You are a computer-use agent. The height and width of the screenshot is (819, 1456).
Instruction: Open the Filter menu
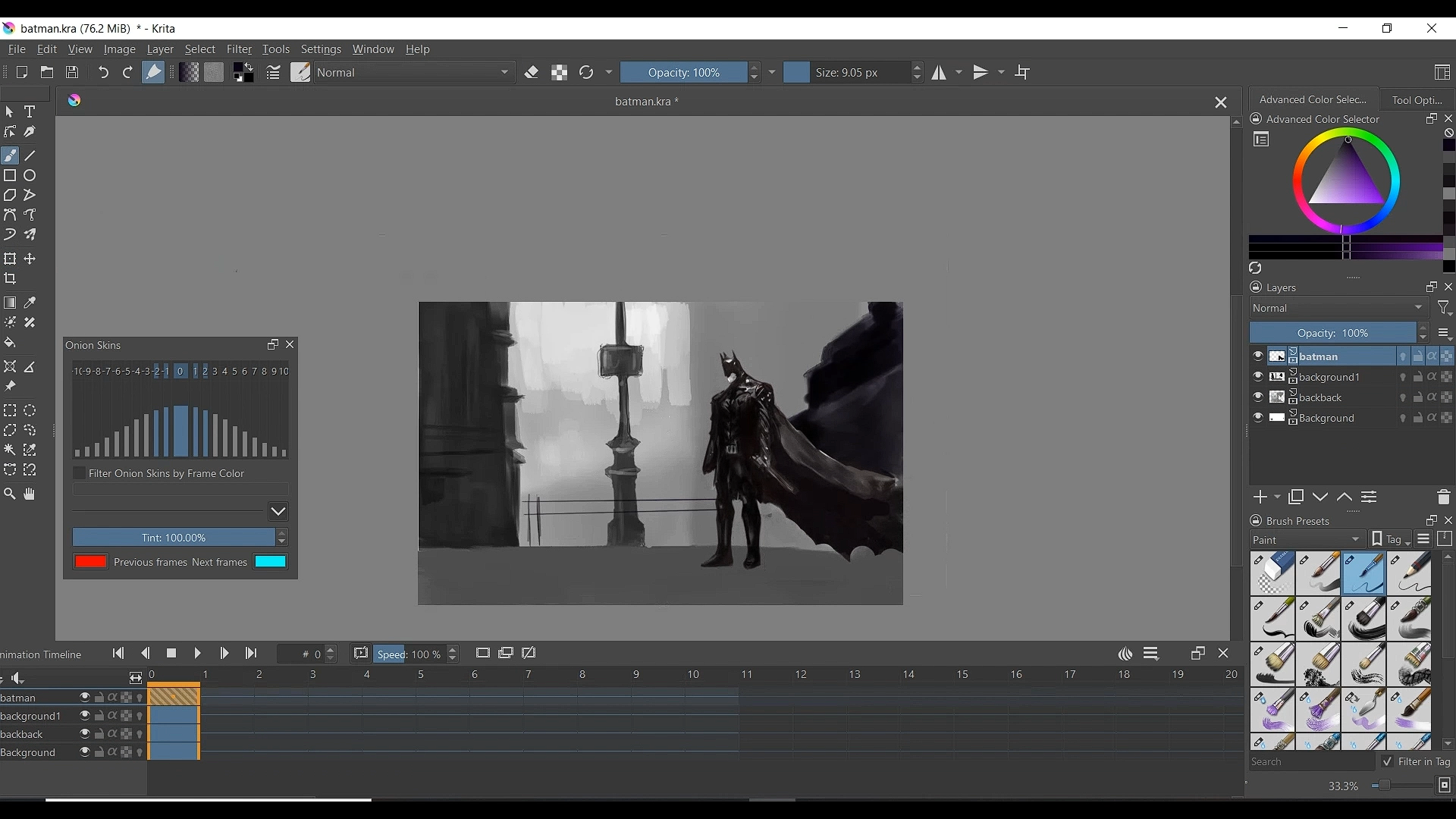[239, 49]
